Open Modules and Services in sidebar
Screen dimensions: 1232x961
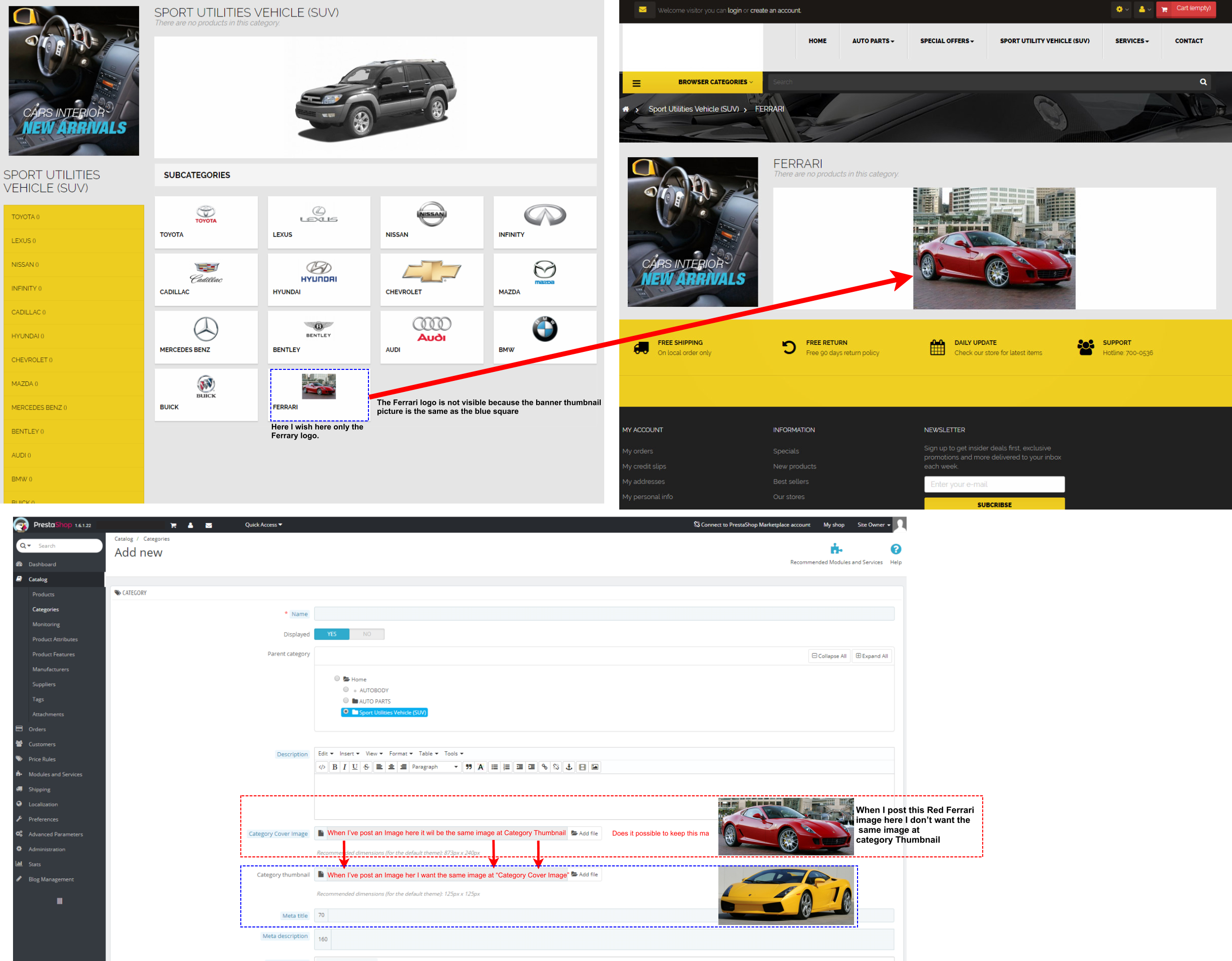pyautogui.click(x=55, y=774)
